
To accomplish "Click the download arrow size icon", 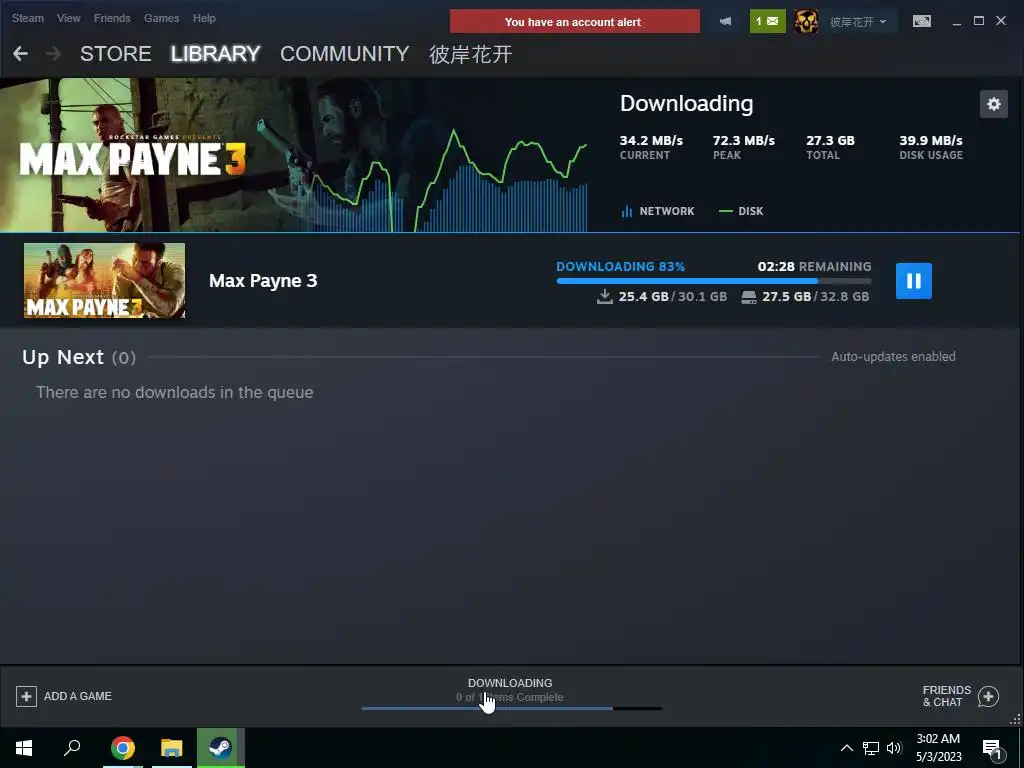I will pyautogui.click(x=605, y=296).
